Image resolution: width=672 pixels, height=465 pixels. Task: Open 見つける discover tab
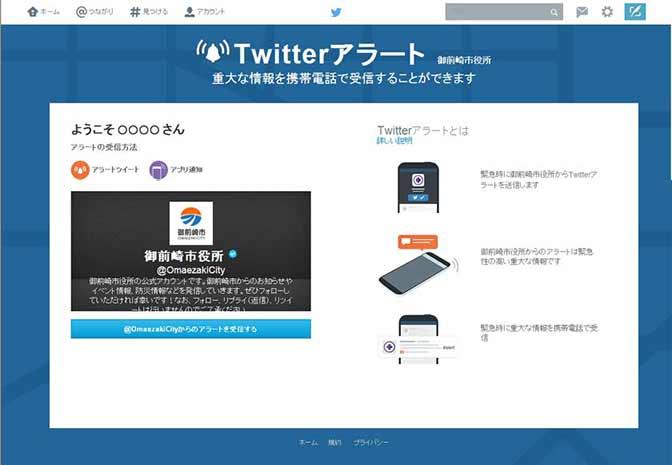click(x=149, y=12)
